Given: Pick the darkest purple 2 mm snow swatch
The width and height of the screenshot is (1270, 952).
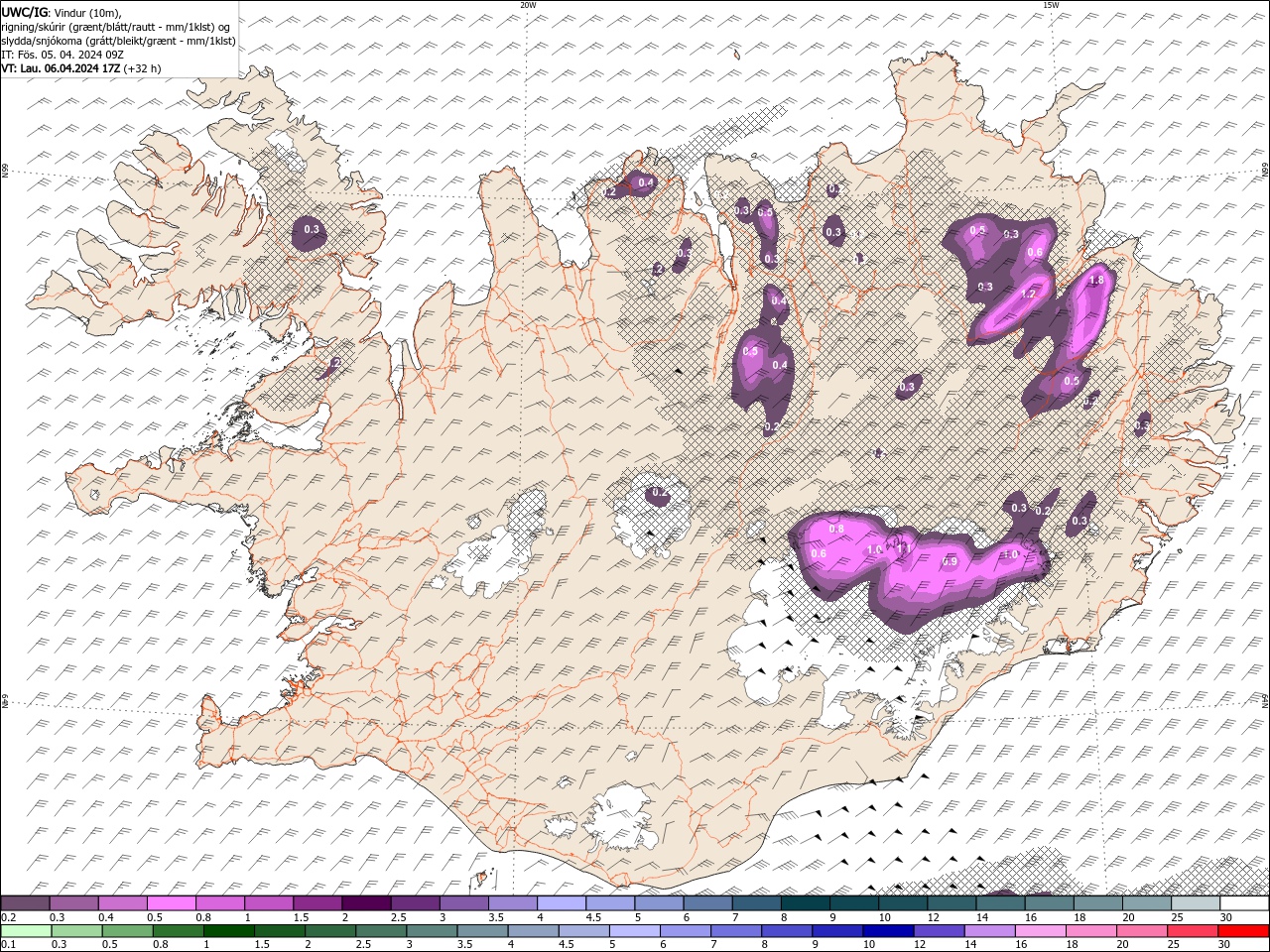Looking at the screenshot, I should [x=366, y=902].
